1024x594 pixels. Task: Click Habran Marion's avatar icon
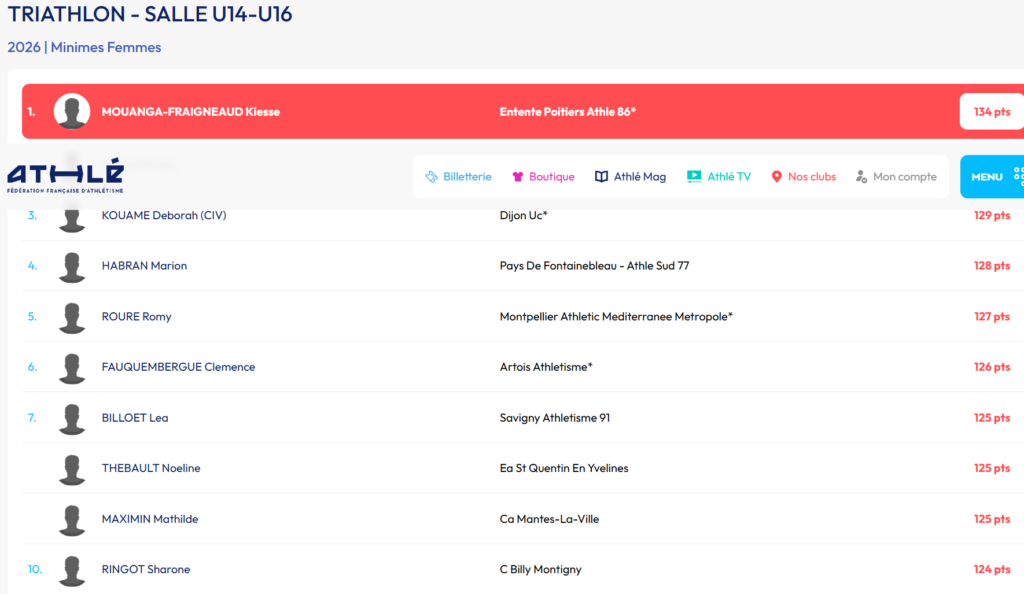[72, 267]
